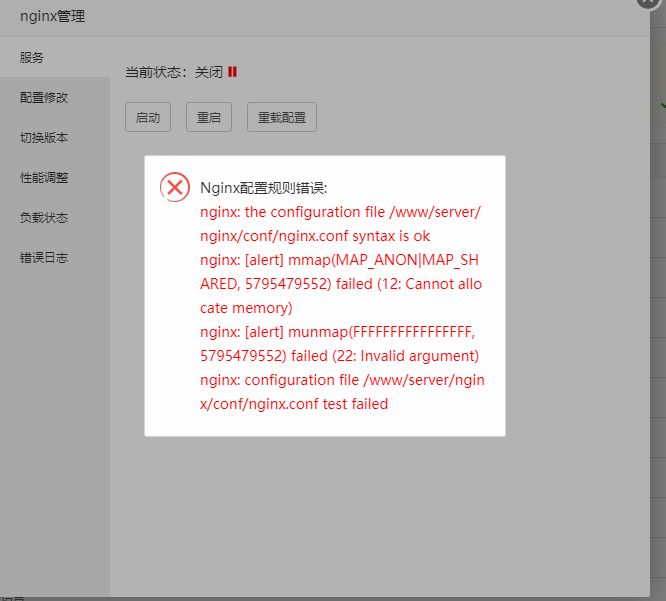This screenshot has width=666, height=601.
Task: Click the '当前状态: 关闭' status text
Action: pos(174,72)
